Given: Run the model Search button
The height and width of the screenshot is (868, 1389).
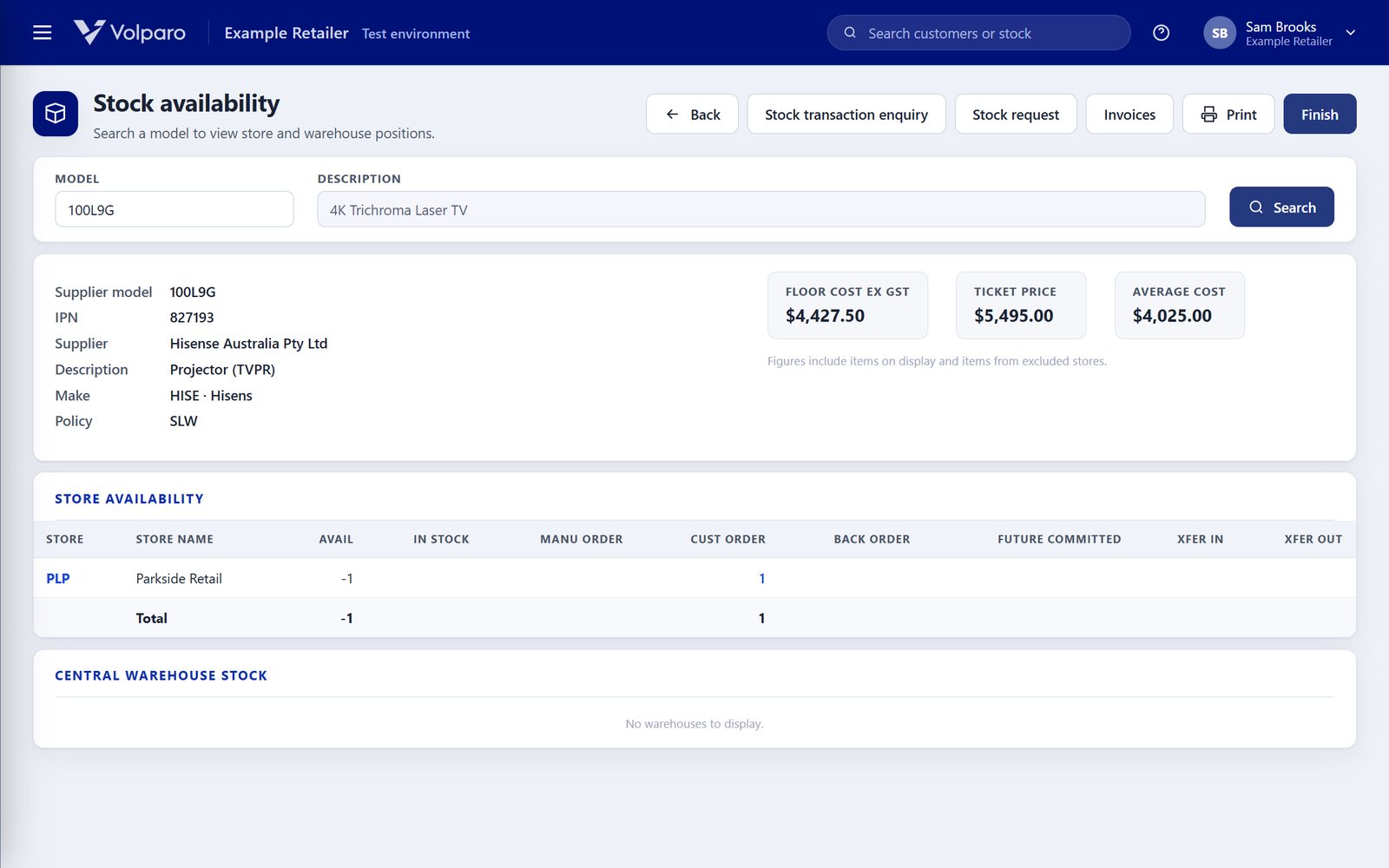Looking at the screenshot, I should pos(1281,207).
